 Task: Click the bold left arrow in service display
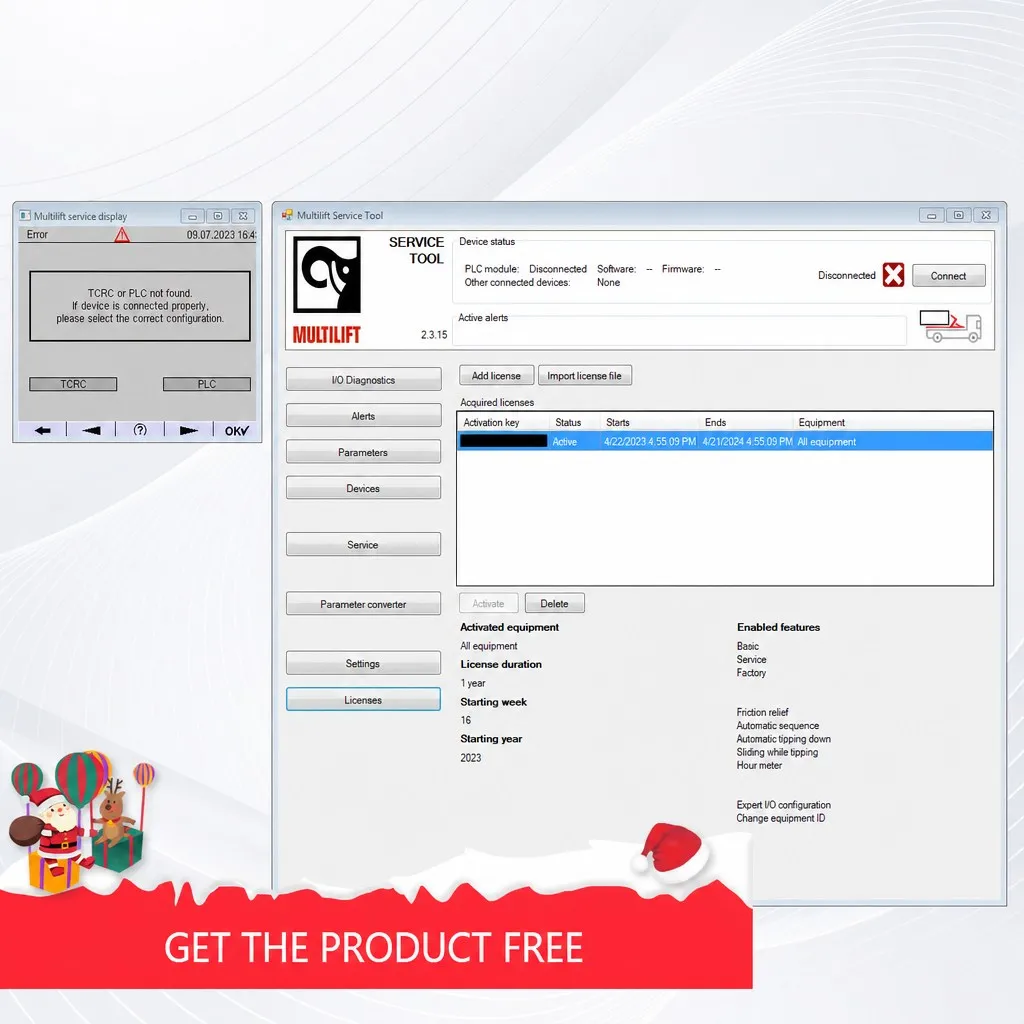[42, 430]
